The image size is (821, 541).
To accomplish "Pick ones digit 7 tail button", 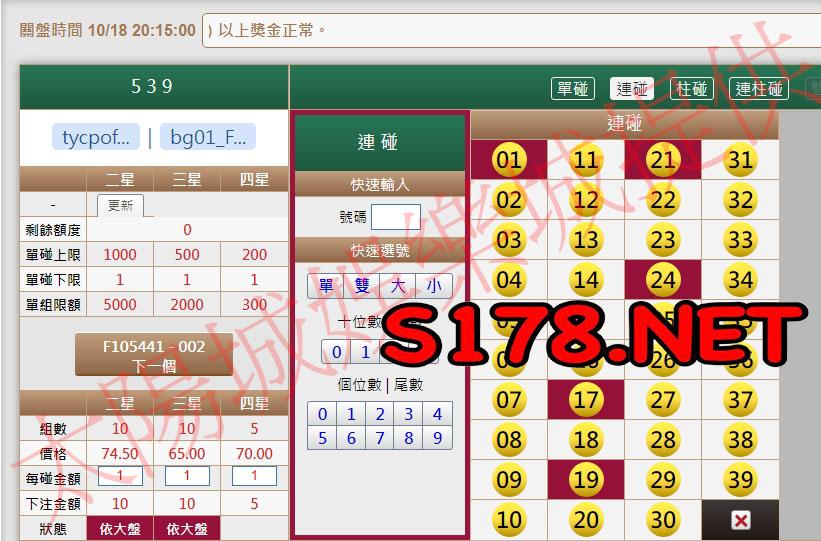I will [380, 437].
